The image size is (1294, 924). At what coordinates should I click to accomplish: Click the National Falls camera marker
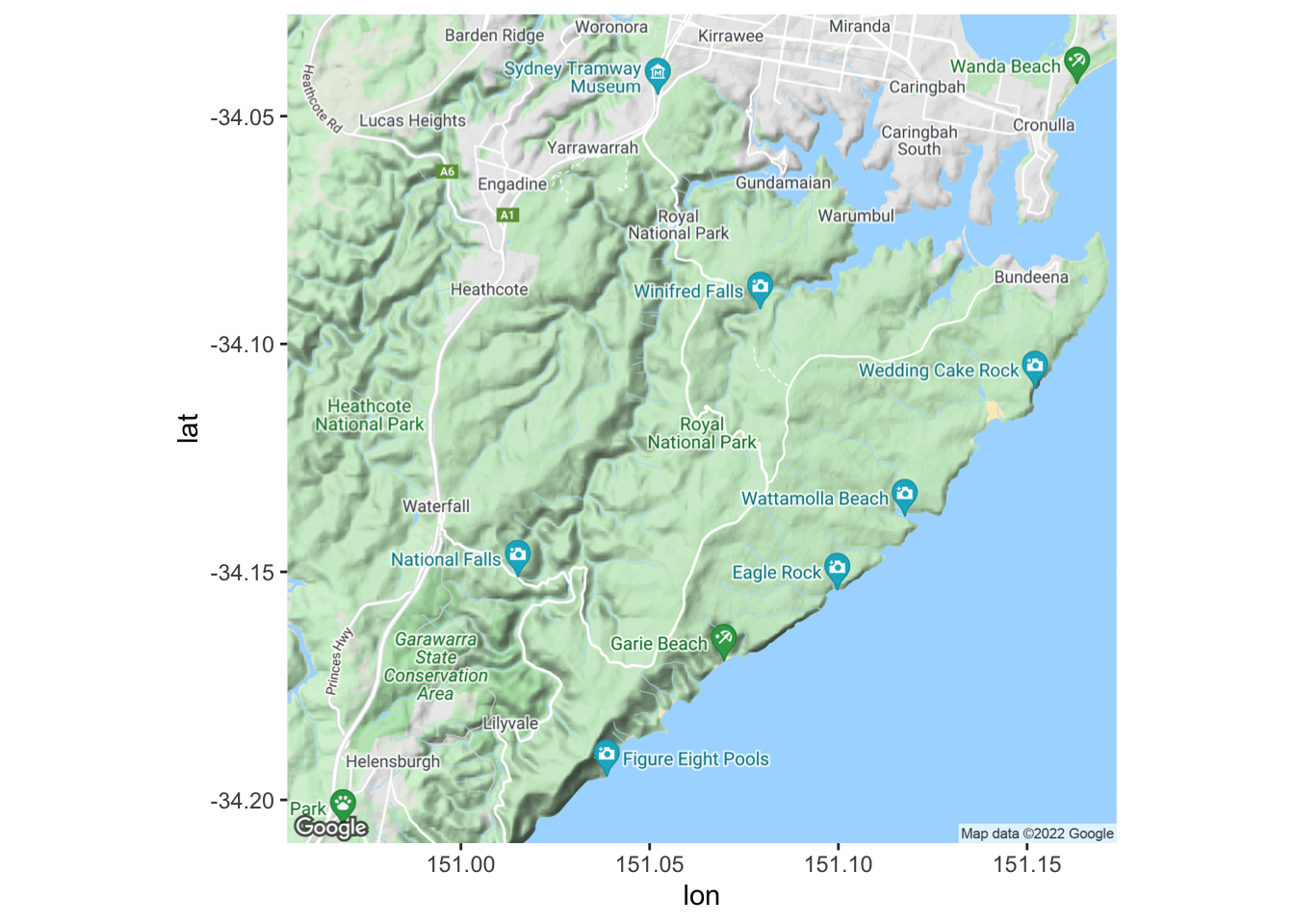click(517, 555)
